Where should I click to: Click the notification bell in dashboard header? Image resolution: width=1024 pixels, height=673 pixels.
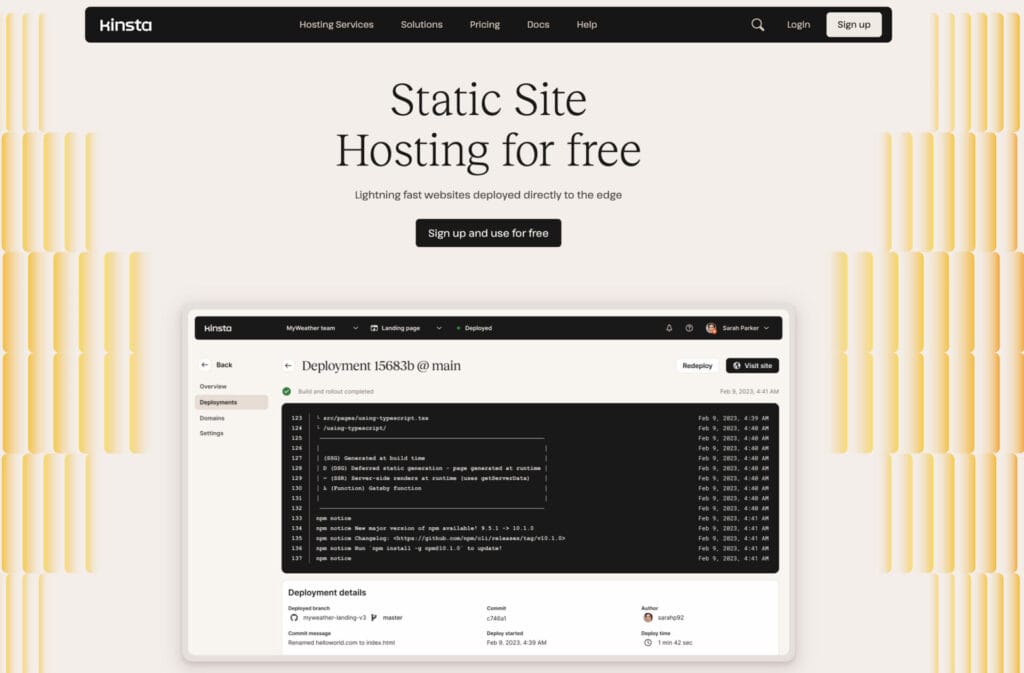pos(669,328)
